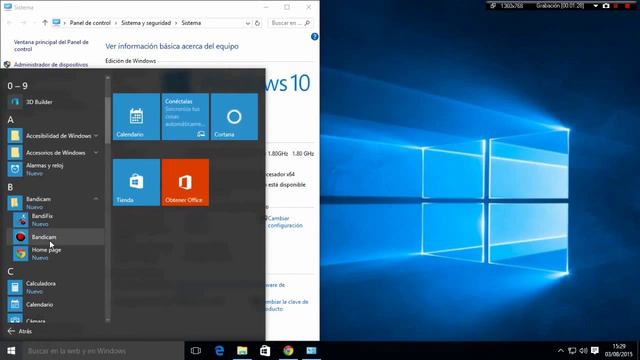Click the Windows Start button
The height and width of the screenshot is (360, 640).
click(x=11, y=351)
